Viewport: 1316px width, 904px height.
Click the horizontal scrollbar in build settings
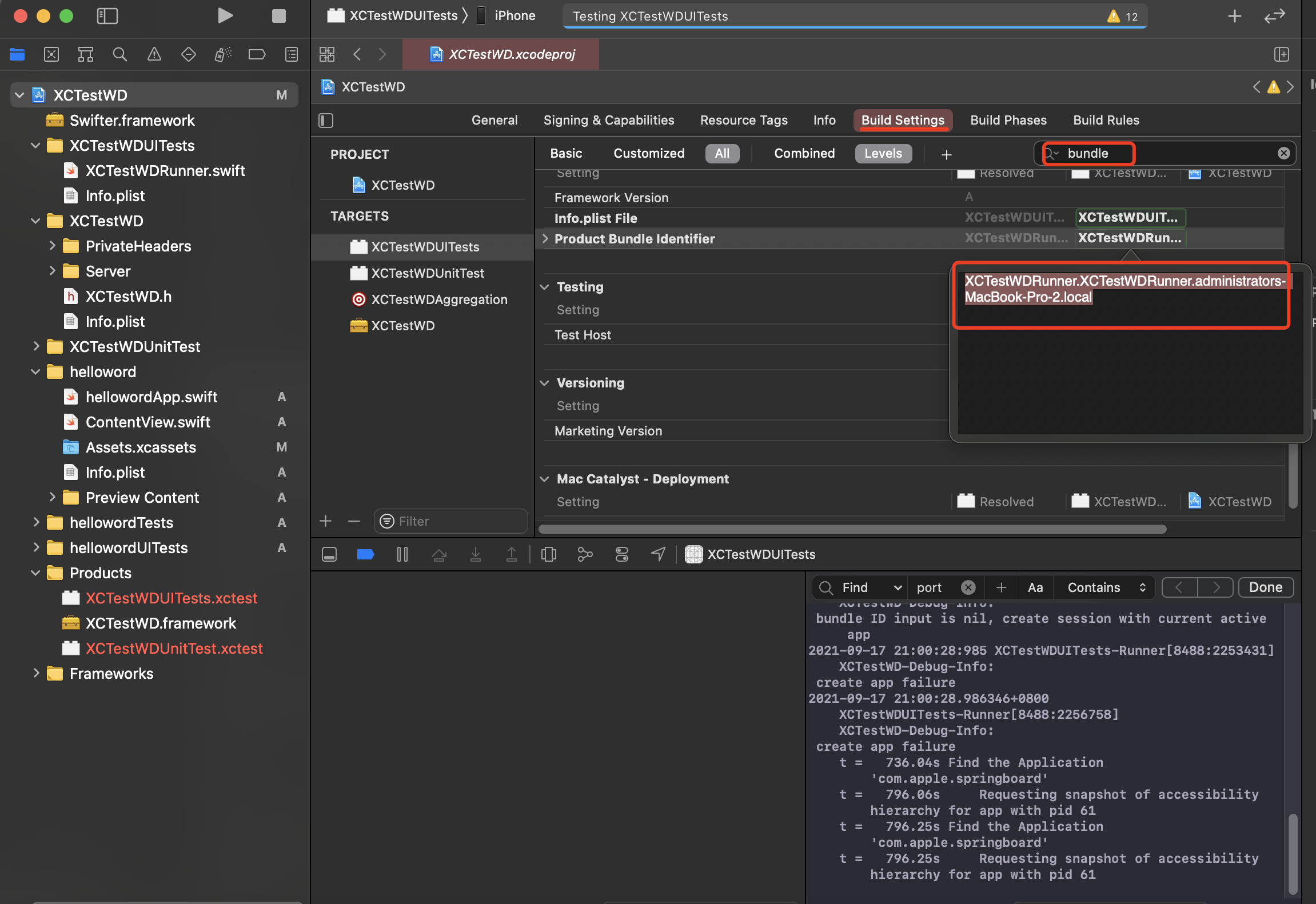point(852,529)
